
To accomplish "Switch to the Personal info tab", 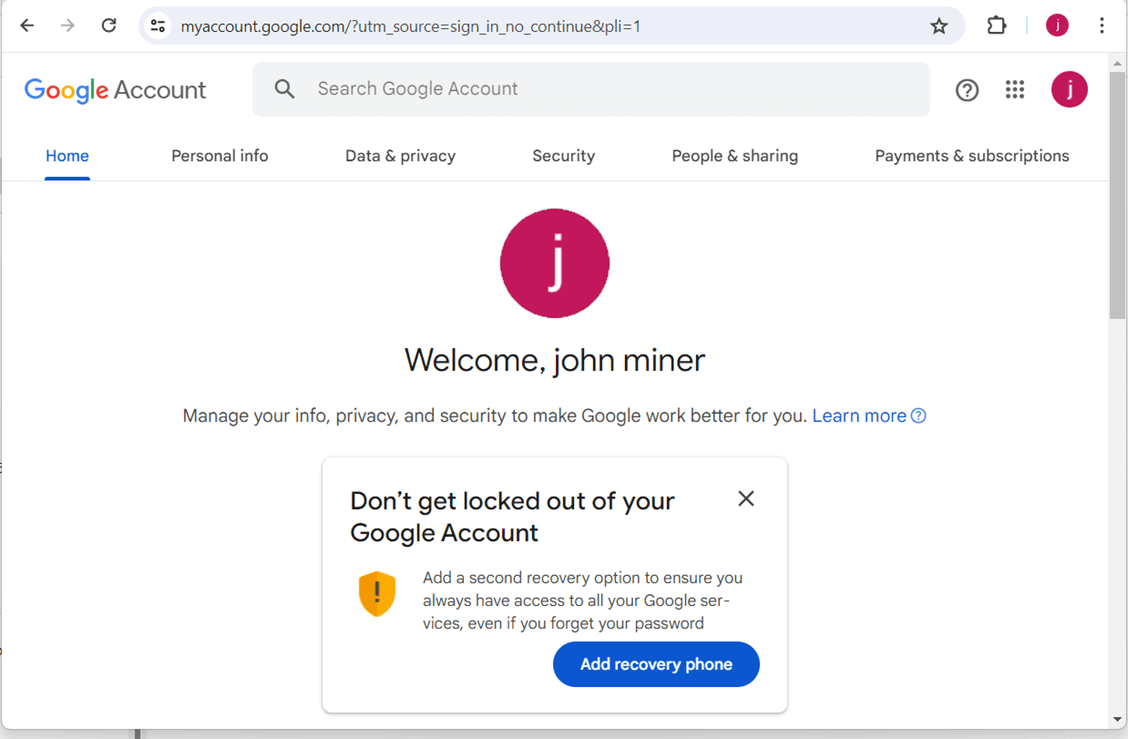I will click(220, 156).
